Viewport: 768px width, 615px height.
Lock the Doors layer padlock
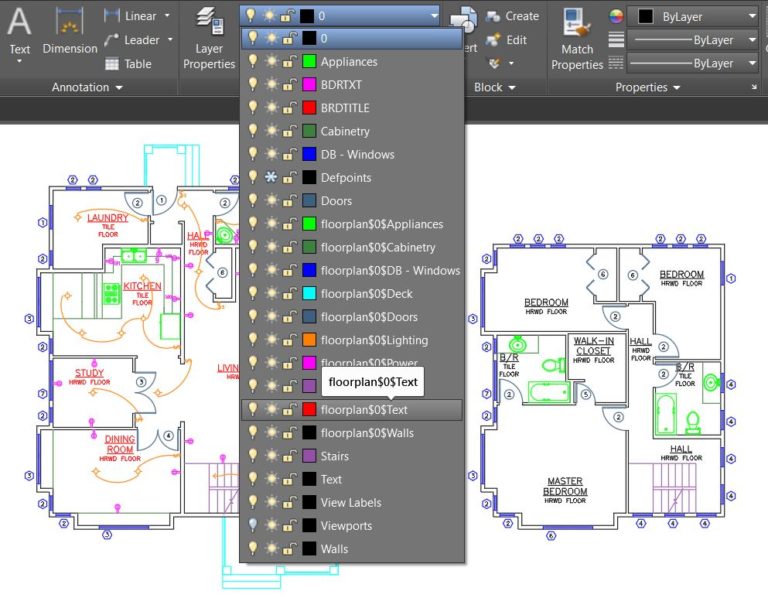[289, 201]
